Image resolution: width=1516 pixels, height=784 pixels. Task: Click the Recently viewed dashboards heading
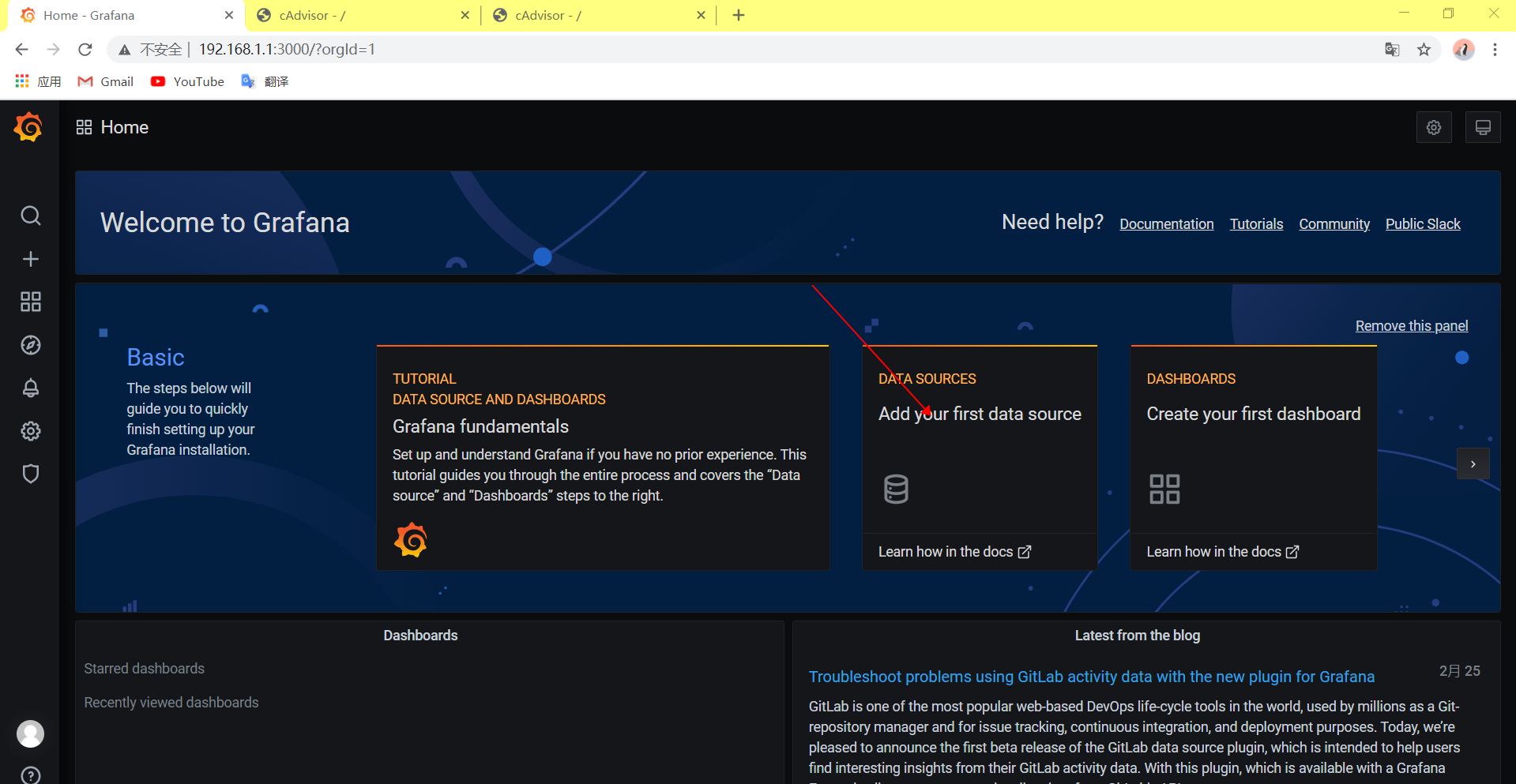click(x=171, y=703)
